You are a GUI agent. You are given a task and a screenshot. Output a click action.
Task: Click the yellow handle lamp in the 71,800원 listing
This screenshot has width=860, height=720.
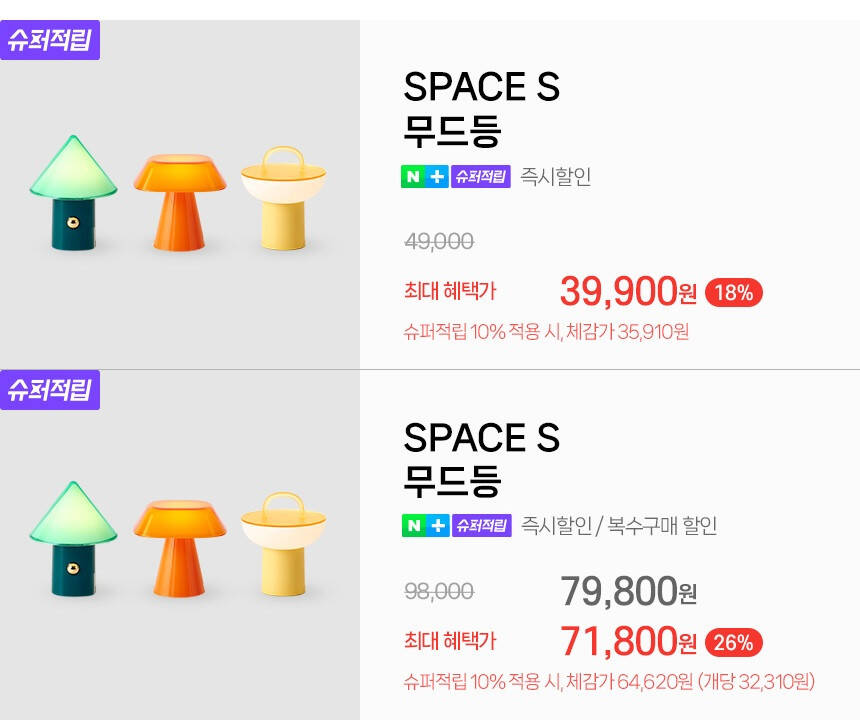(284, 545)
